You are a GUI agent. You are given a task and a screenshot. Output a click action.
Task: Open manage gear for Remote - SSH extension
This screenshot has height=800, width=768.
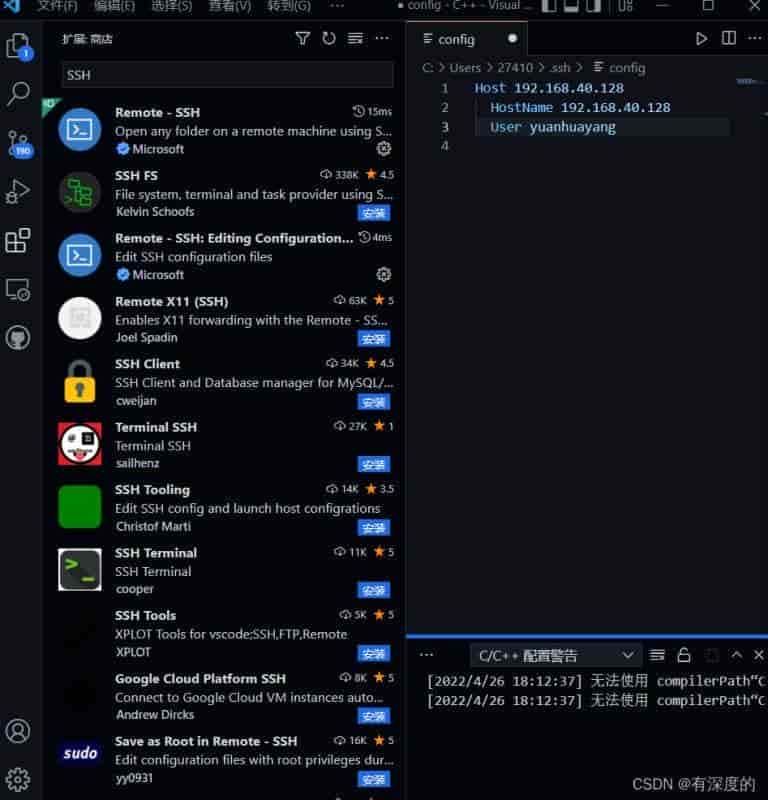pos(383,149)
